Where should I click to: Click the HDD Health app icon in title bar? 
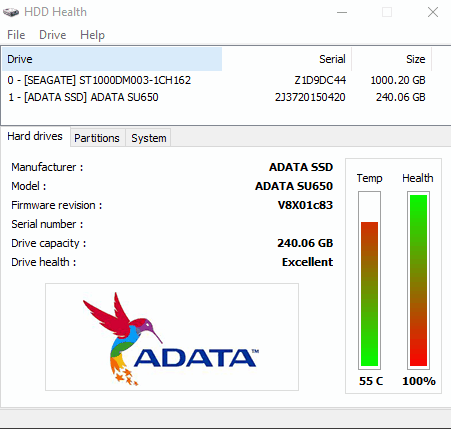tap(11, 12)
